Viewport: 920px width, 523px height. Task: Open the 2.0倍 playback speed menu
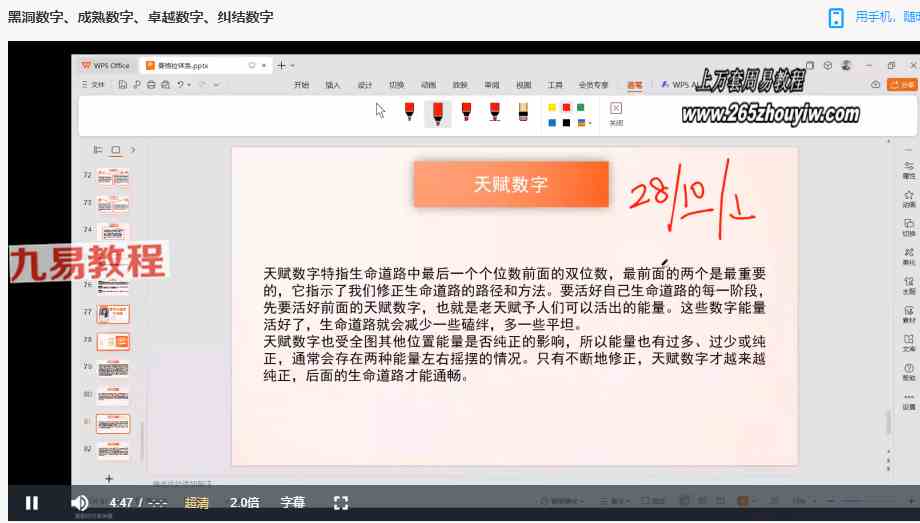(x=245, y=503)
